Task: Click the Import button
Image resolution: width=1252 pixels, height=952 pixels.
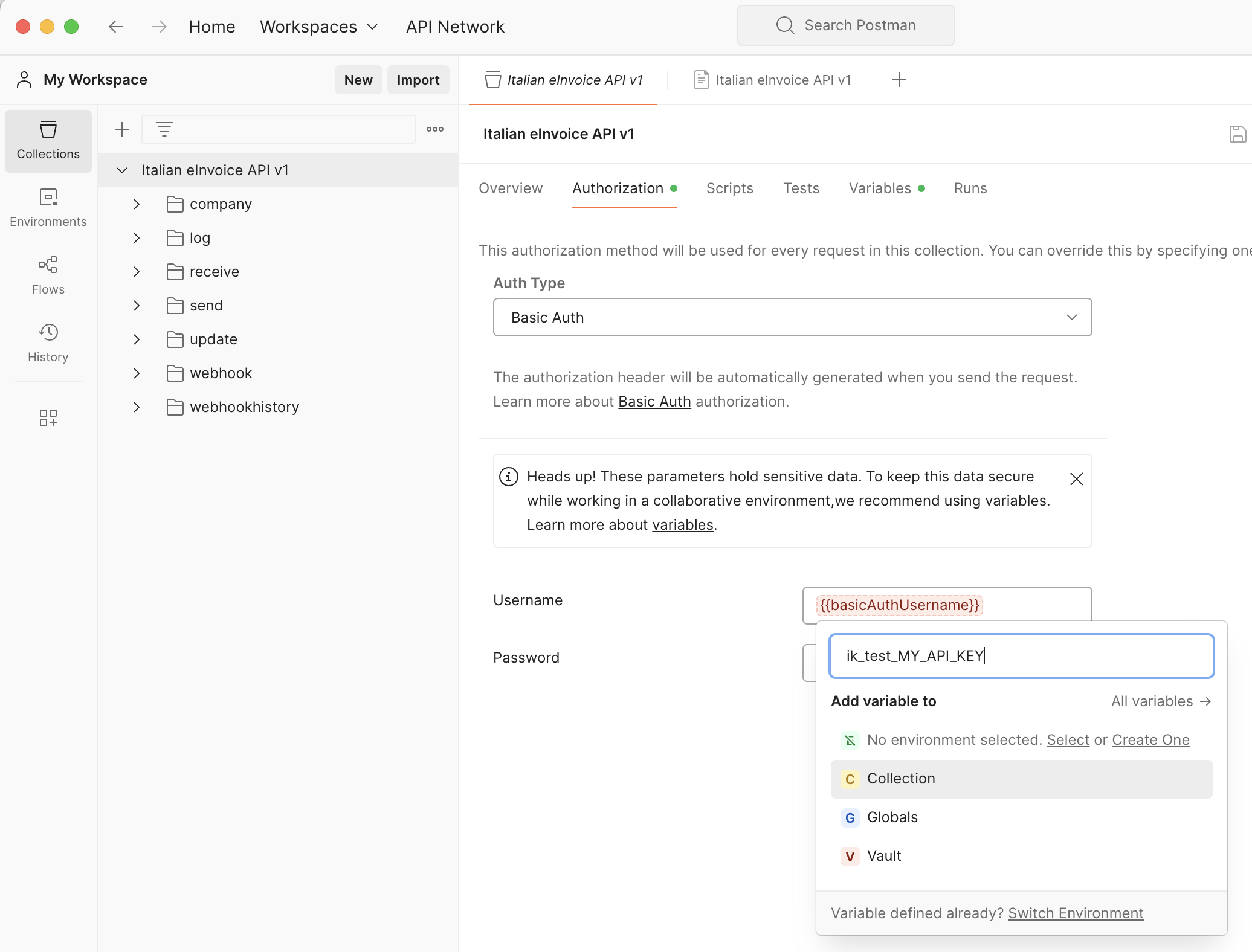Action: (418, 80)
